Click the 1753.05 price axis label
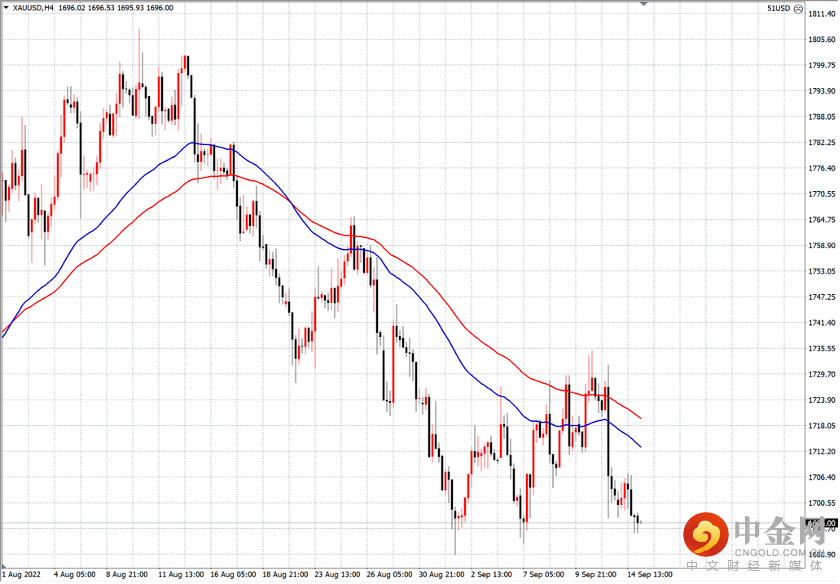Screen dimensions: 840x584 pos(821,271)
